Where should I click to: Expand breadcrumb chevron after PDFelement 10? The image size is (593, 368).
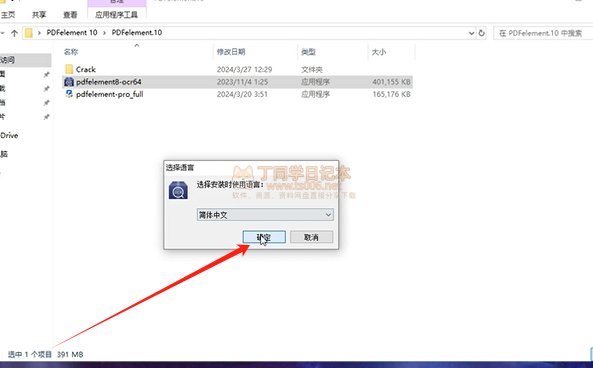(104, 33)
